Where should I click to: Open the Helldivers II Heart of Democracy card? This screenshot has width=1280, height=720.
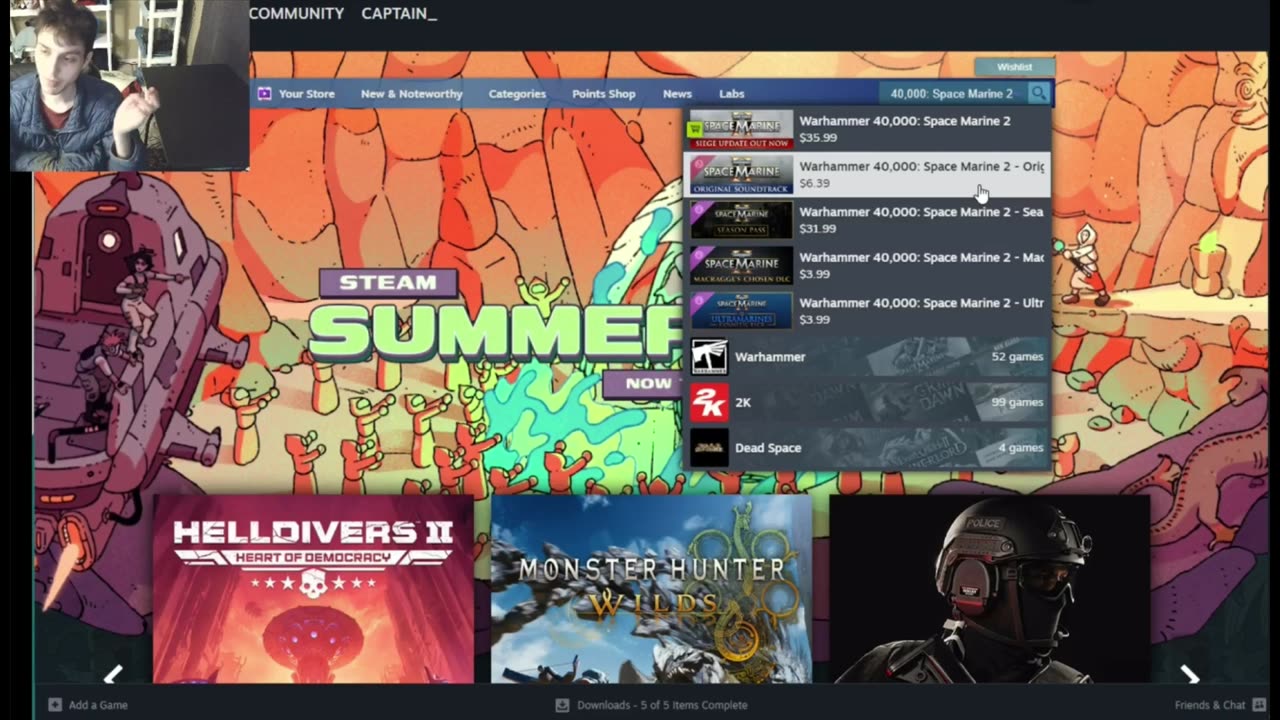tap(313, 589)
